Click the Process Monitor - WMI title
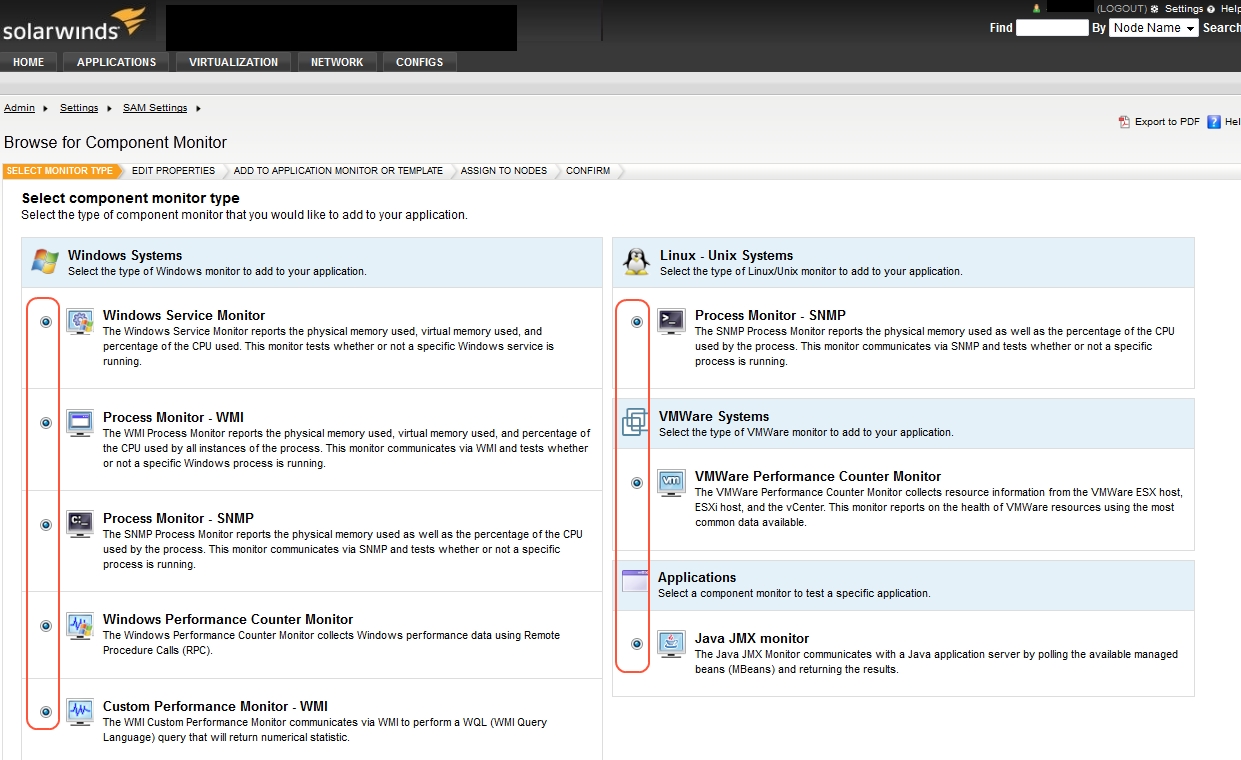Image resolution: width=1241 pixels, height=760 pixels. pyautogui.click(x=173, y=417)
